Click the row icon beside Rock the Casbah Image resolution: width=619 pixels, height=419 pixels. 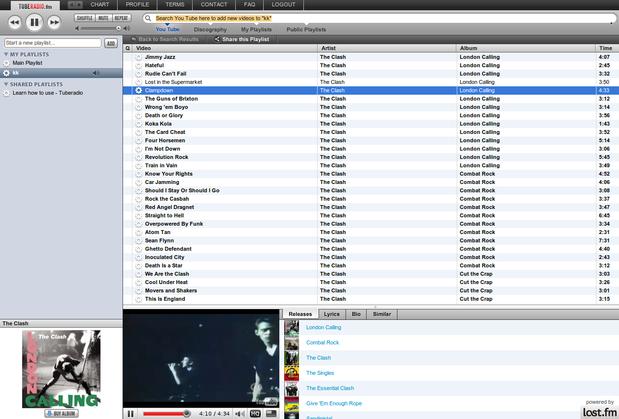point(139,199)
